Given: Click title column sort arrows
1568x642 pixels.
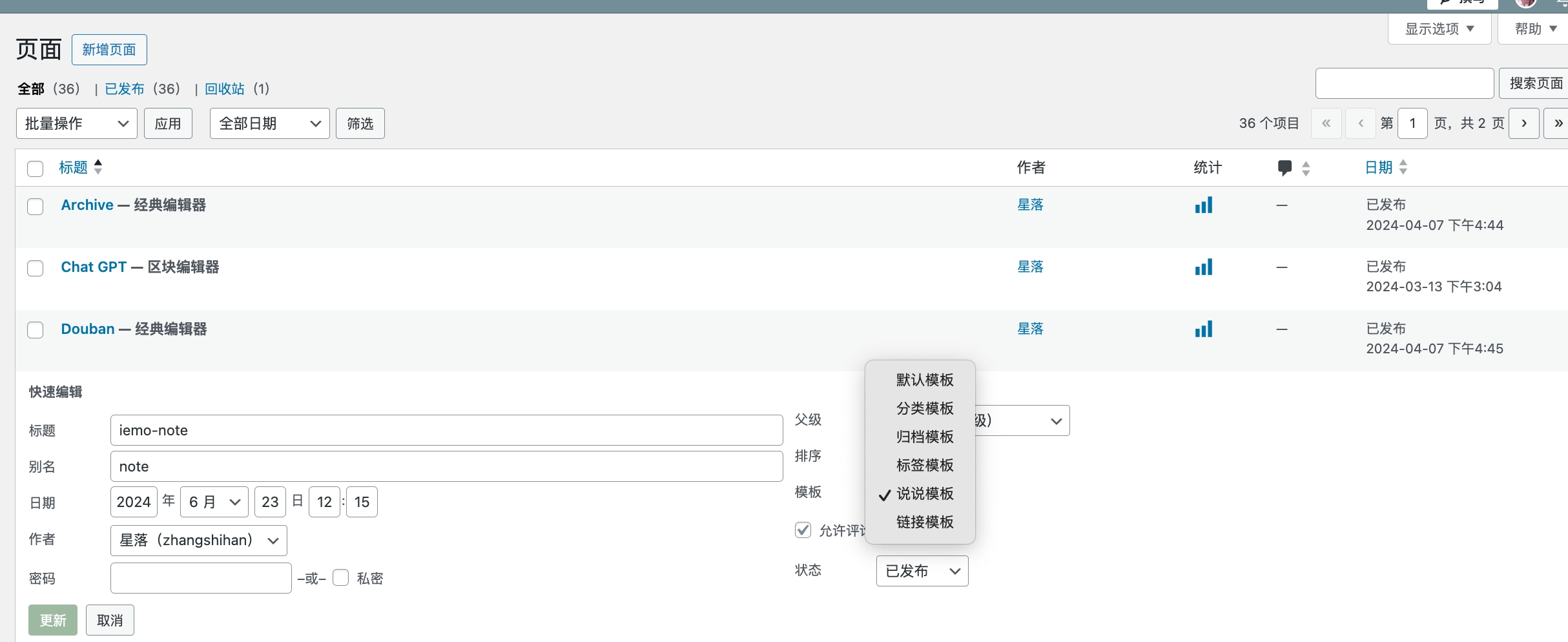Looking at the screenshot, I should click(x=98, y=167).
